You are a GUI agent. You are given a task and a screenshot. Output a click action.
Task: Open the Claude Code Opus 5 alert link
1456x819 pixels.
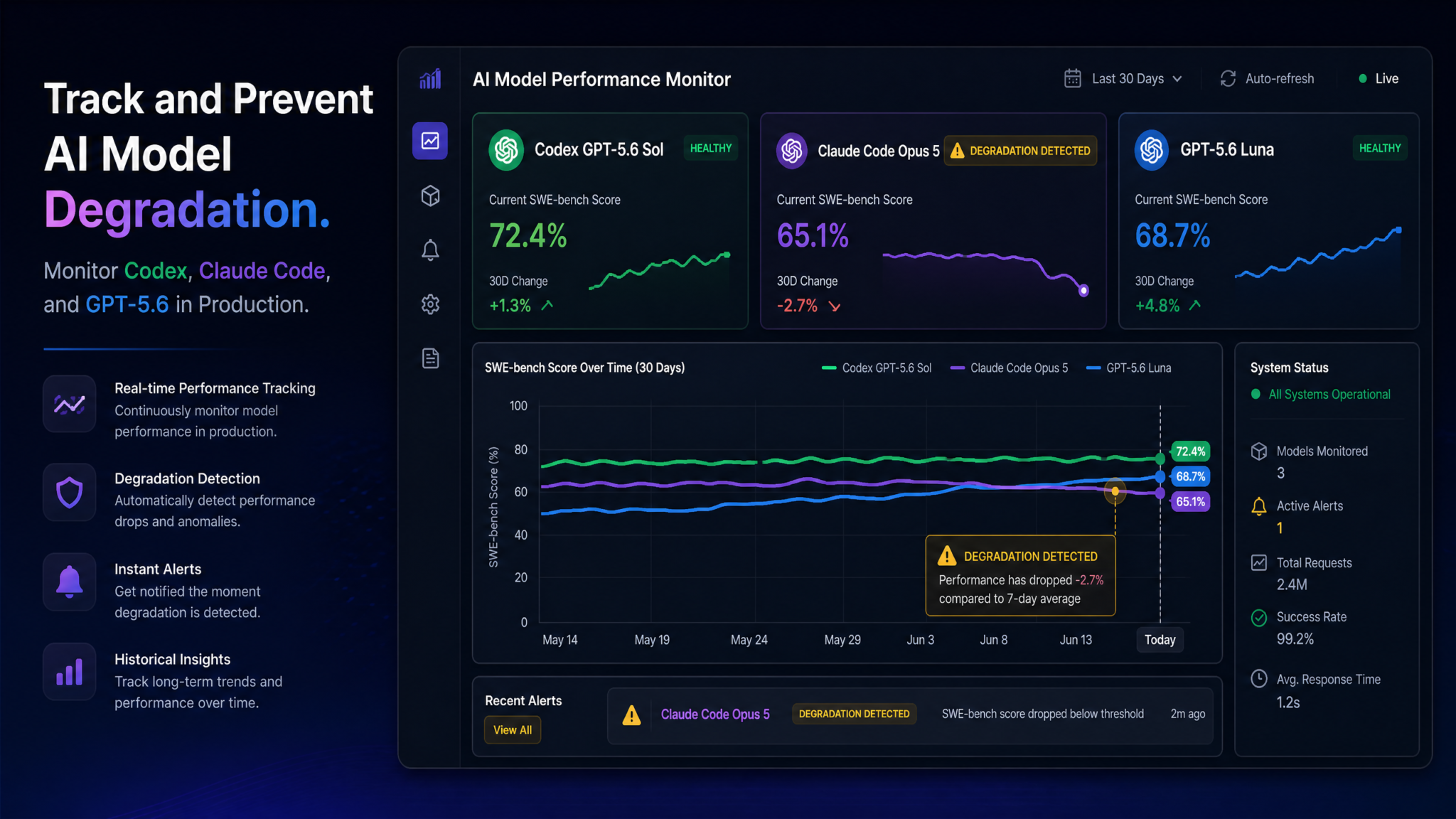pyautogui.click(x=715, y=714)
